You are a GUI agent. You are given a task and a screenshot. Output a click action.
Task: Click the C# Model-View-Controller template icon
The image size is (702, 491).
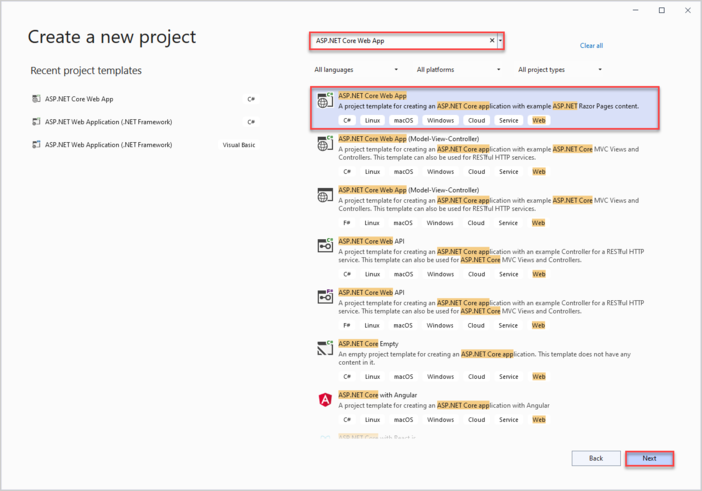coord(325,144)
